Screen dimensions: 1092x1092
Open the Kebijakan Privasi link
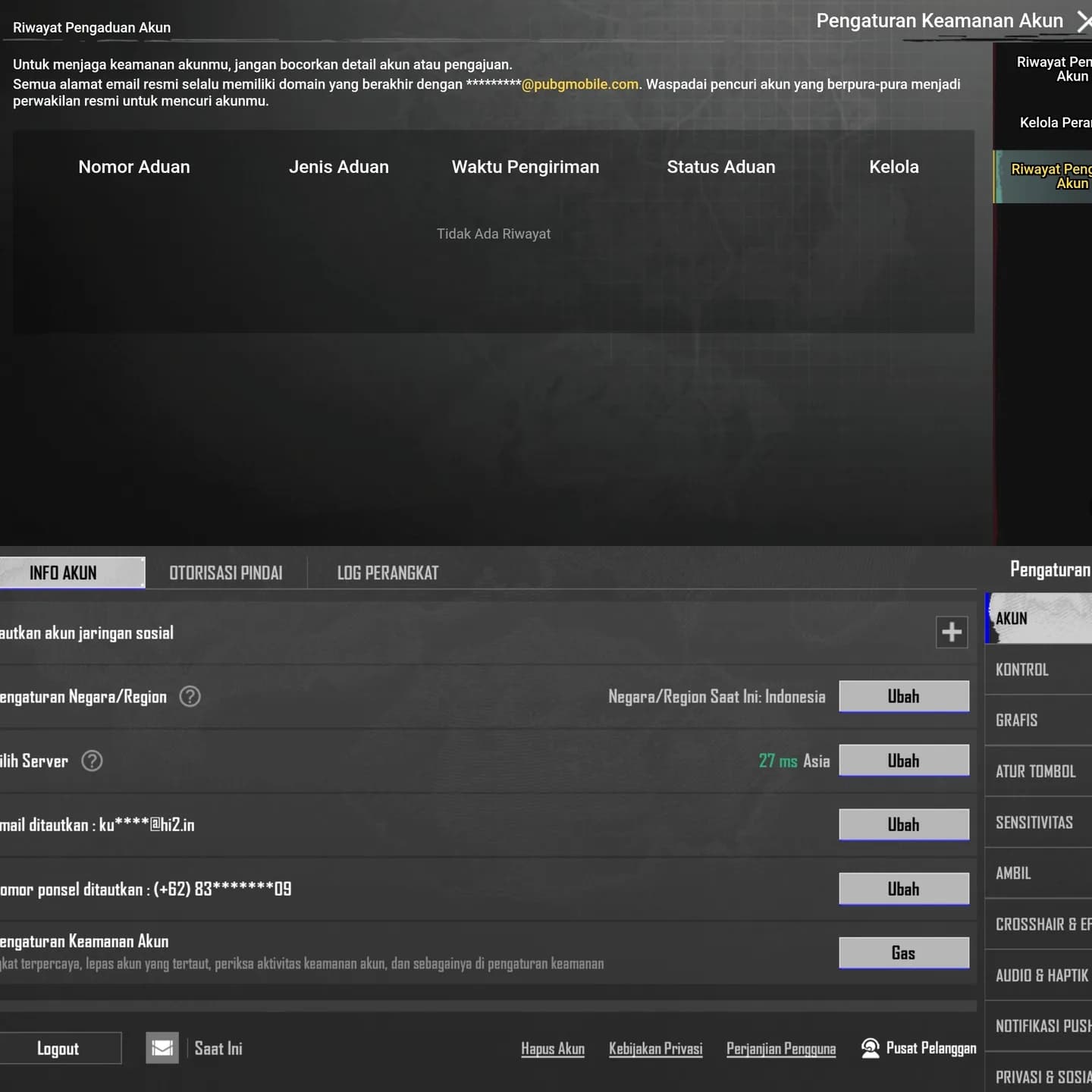tap(656, 1049)
